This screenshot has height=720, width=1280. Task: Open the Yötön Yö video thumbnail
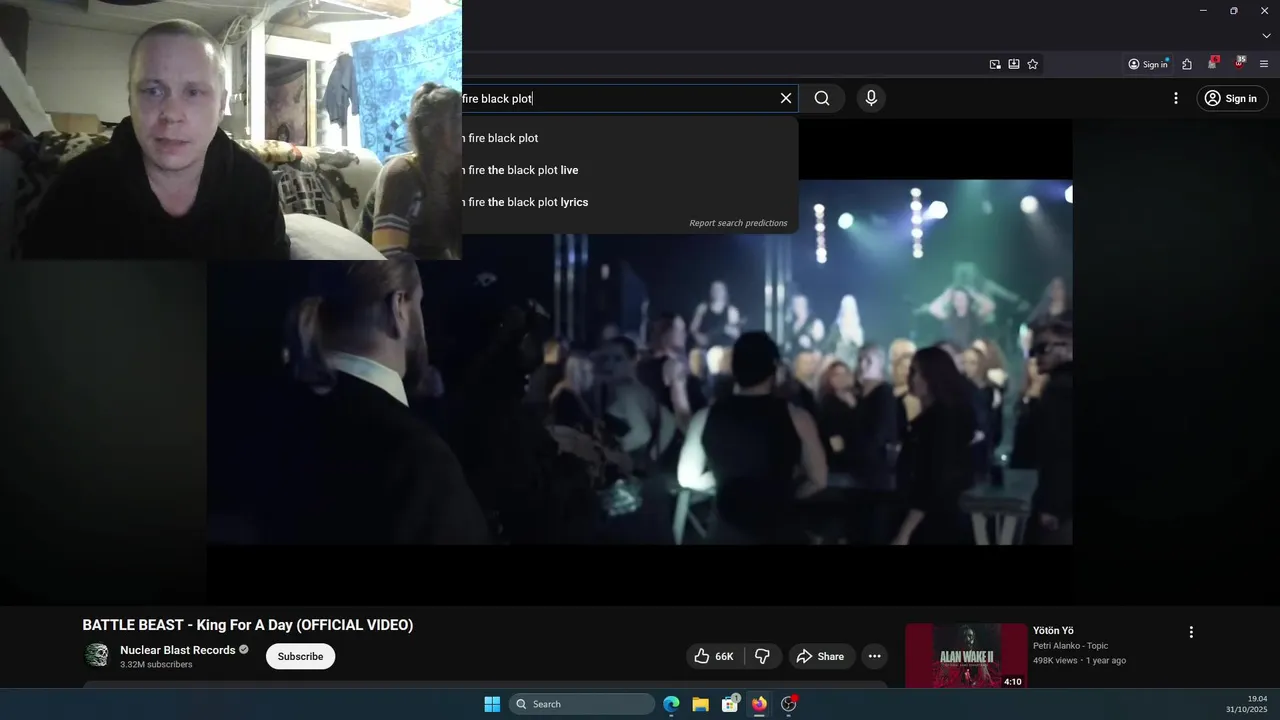click(966, 656)
